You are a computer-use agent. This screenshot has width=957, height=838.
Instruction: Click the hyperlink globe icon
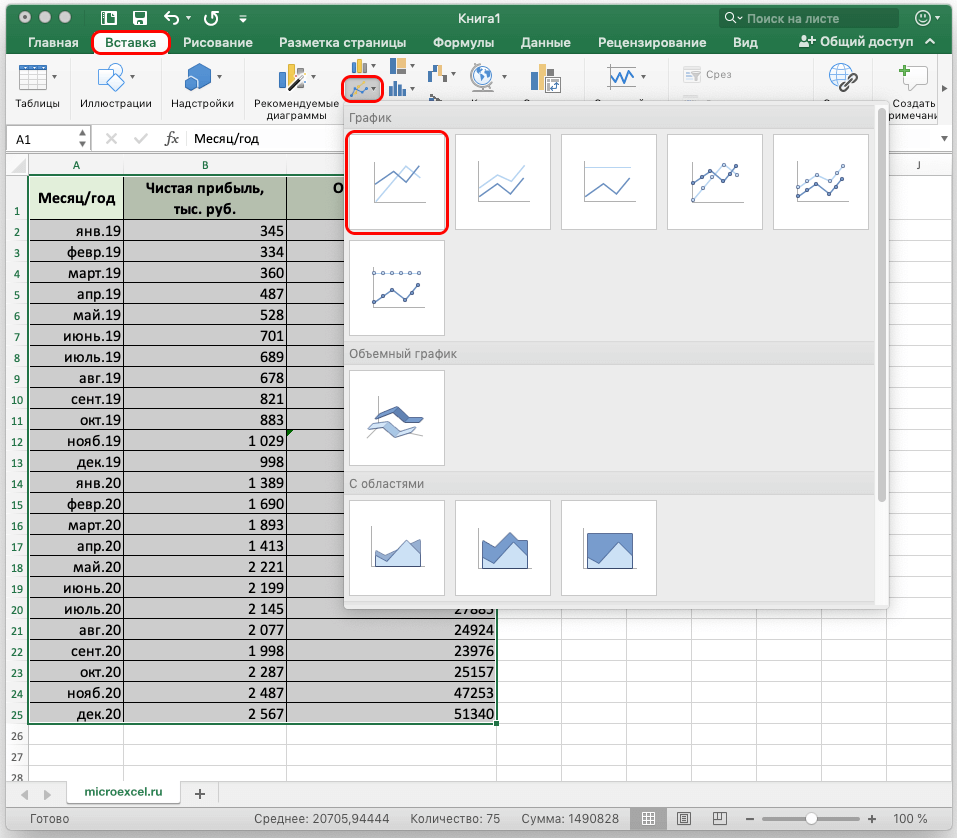coord(843,78)
